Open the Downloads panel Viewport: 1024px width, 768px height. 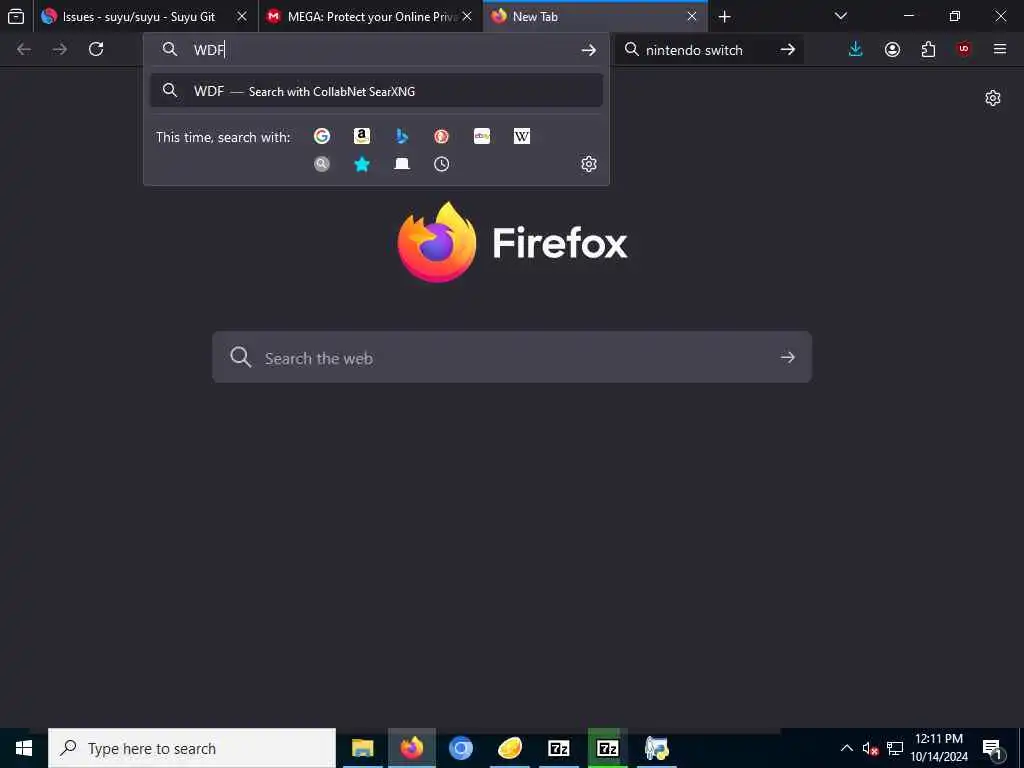(856, 49)
